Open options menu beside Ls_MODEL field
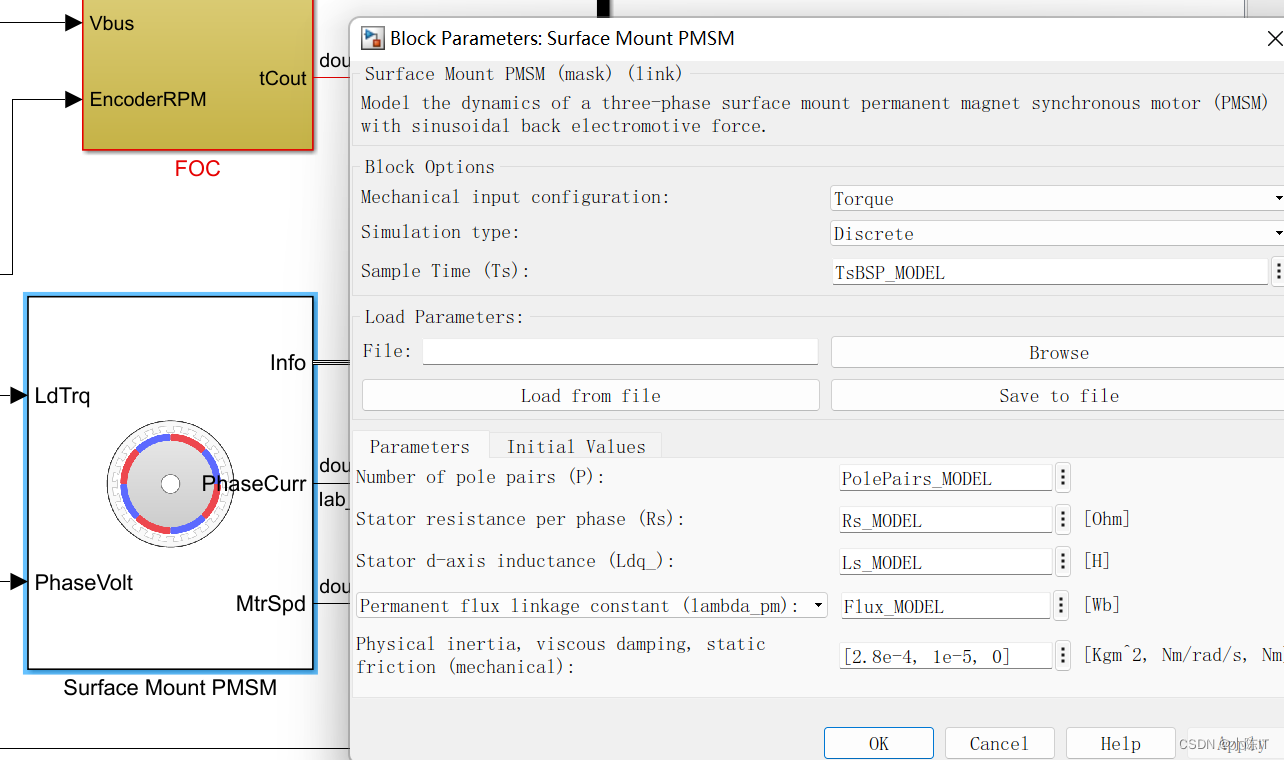The height and width of the screenshot is (760, 1284). pyautogui.click(x=1063, y=562)
